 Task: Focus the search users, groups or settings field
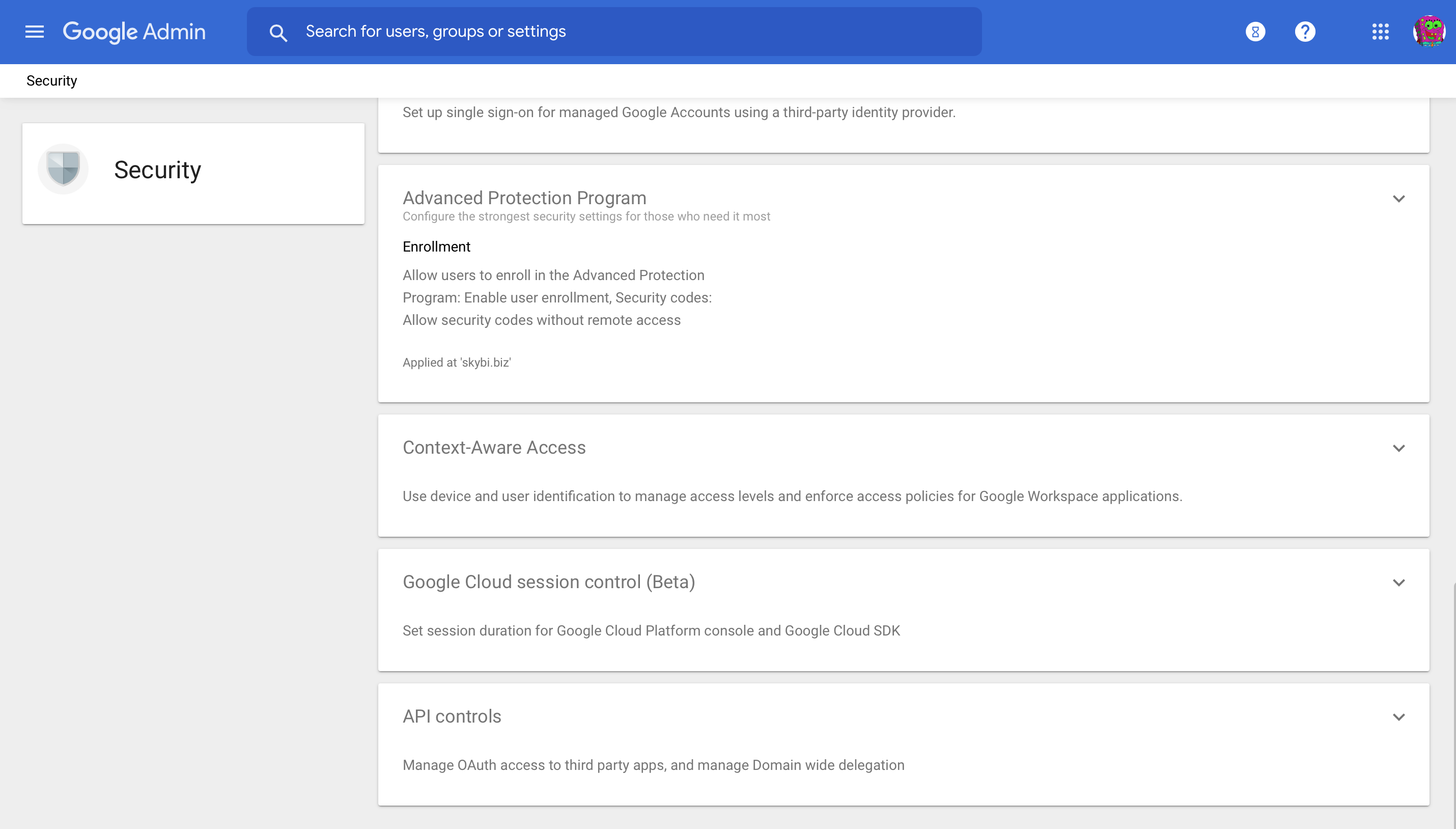point(614,32)
